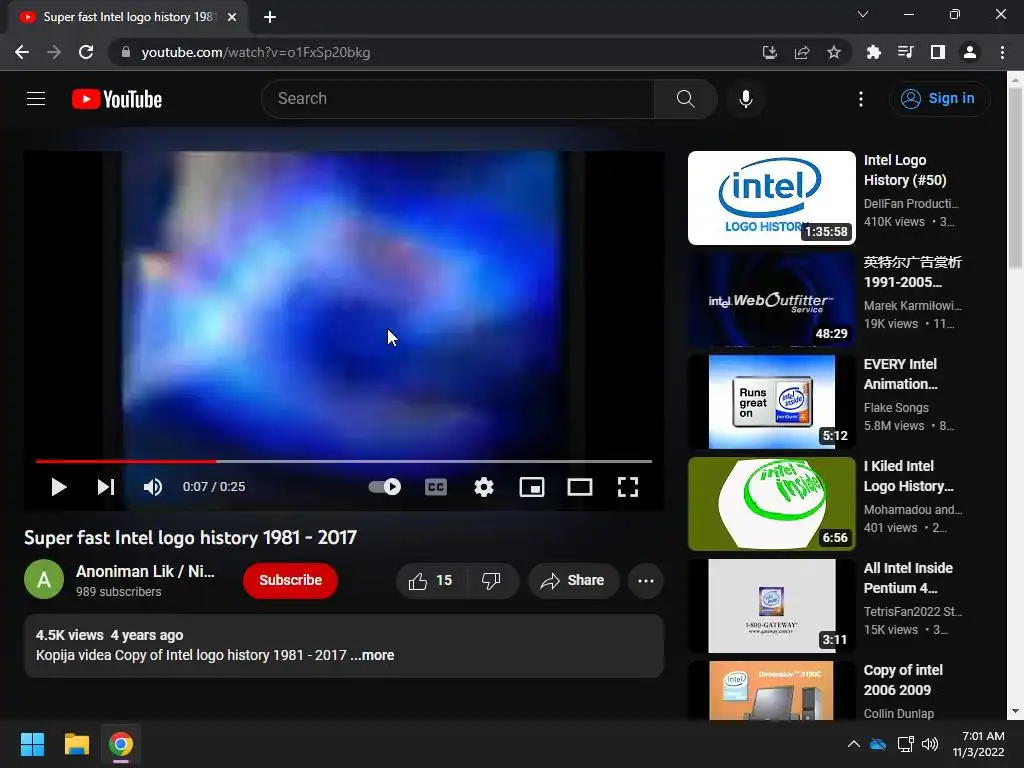Viewport: 1024px width, 768px height.
Task: Open YouTube settings three-dot menu near Sign in
Action: coord(860,99)
